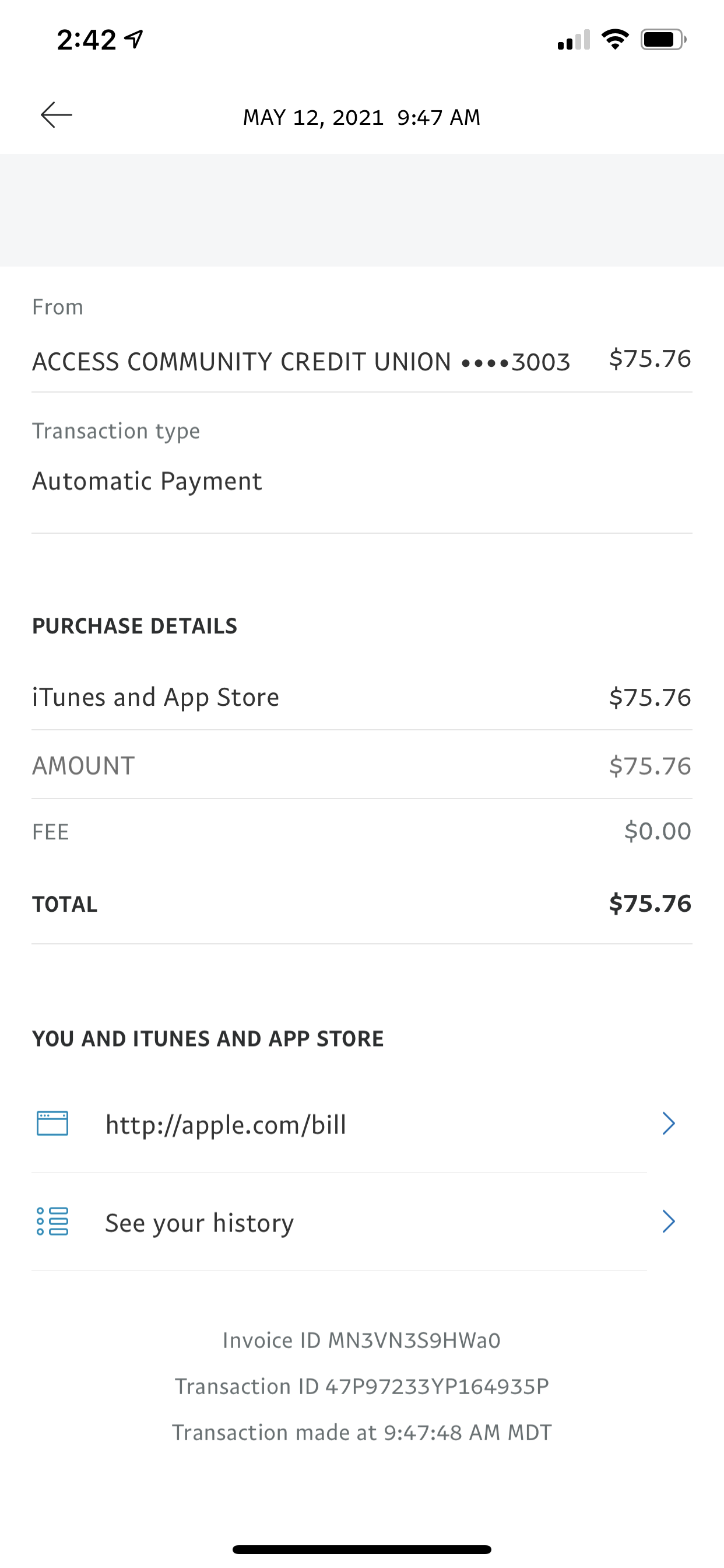Tap the location arrow icon in status bar
The image size is (724, 1568).
click(133, 40)
